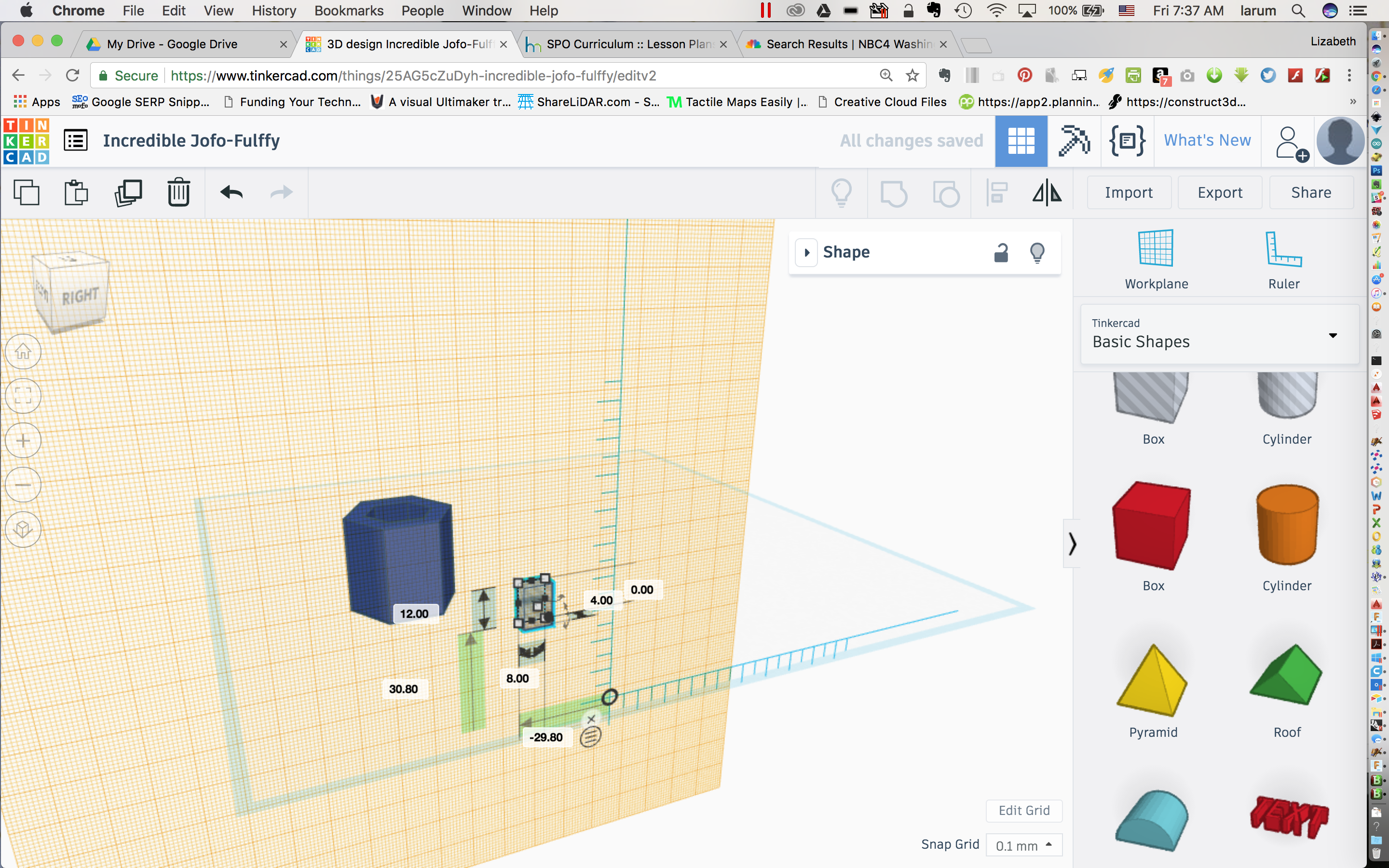Click the Group shapes icon
Image resolution: width=1389 pixels, height=868 pixels.
click(x=894, y=193)
